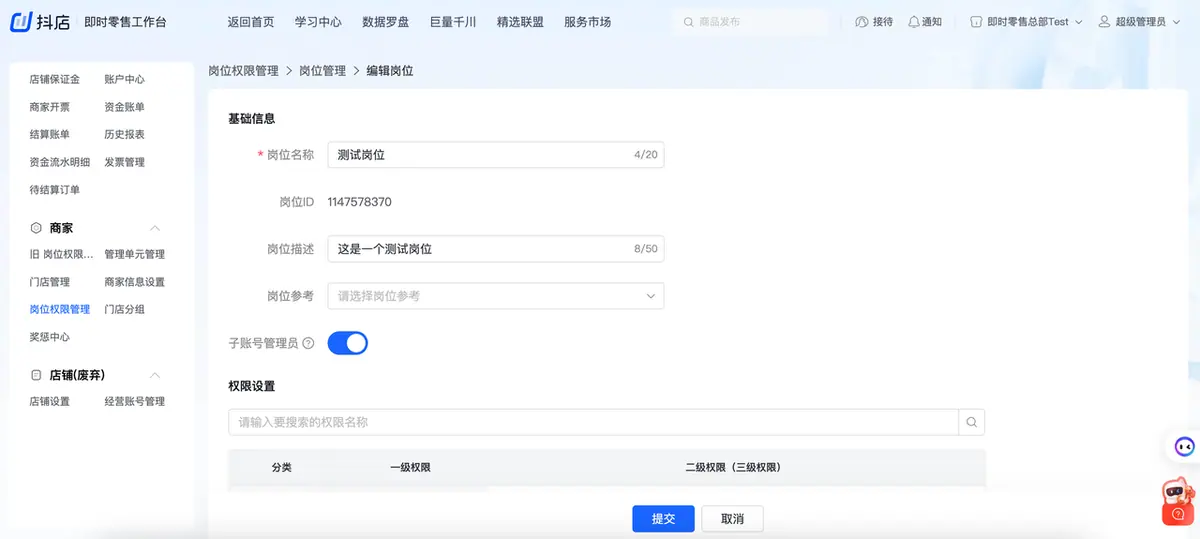Collapse the 商家 sidebar section

point(155,228)
